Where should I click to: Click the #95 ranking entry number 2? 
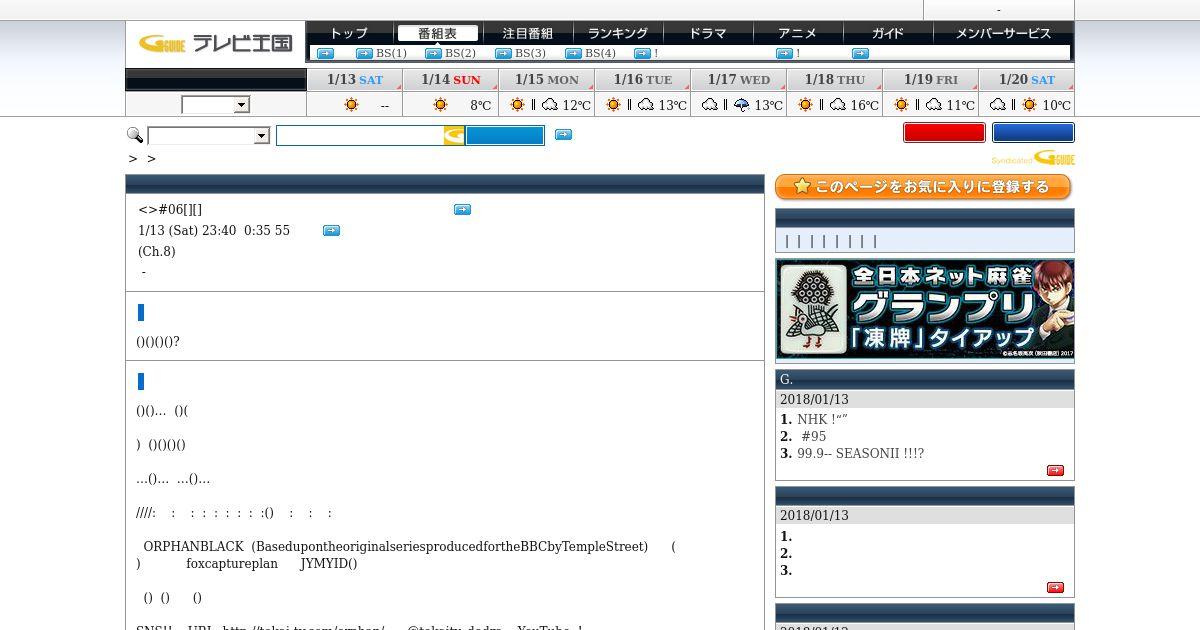[x=813, y=436]
